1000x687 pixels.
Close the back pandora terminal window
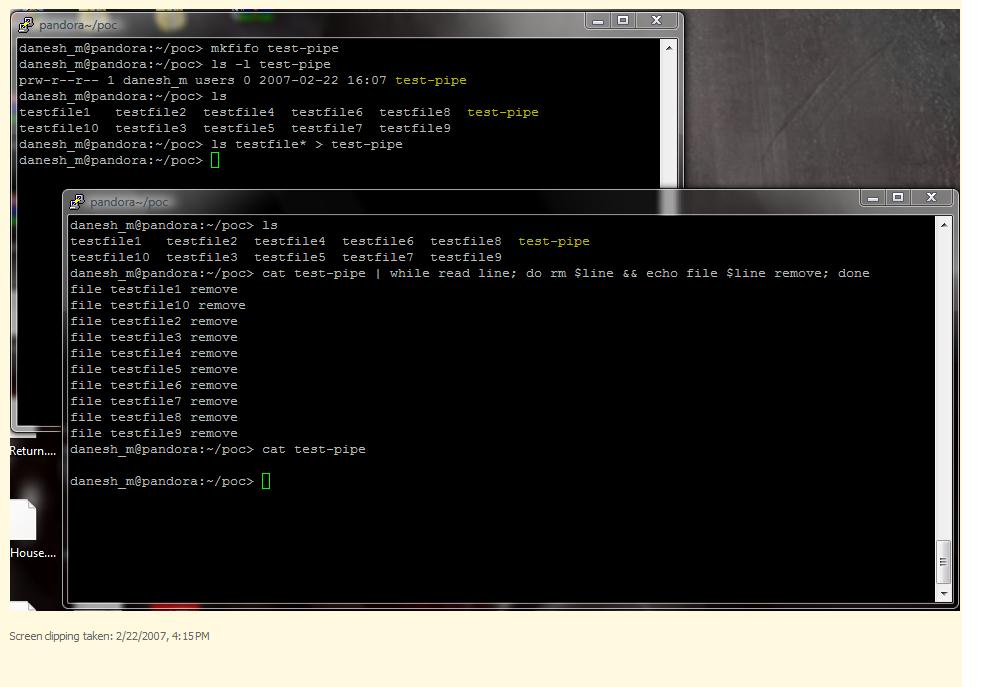click(x=657, y=21)
